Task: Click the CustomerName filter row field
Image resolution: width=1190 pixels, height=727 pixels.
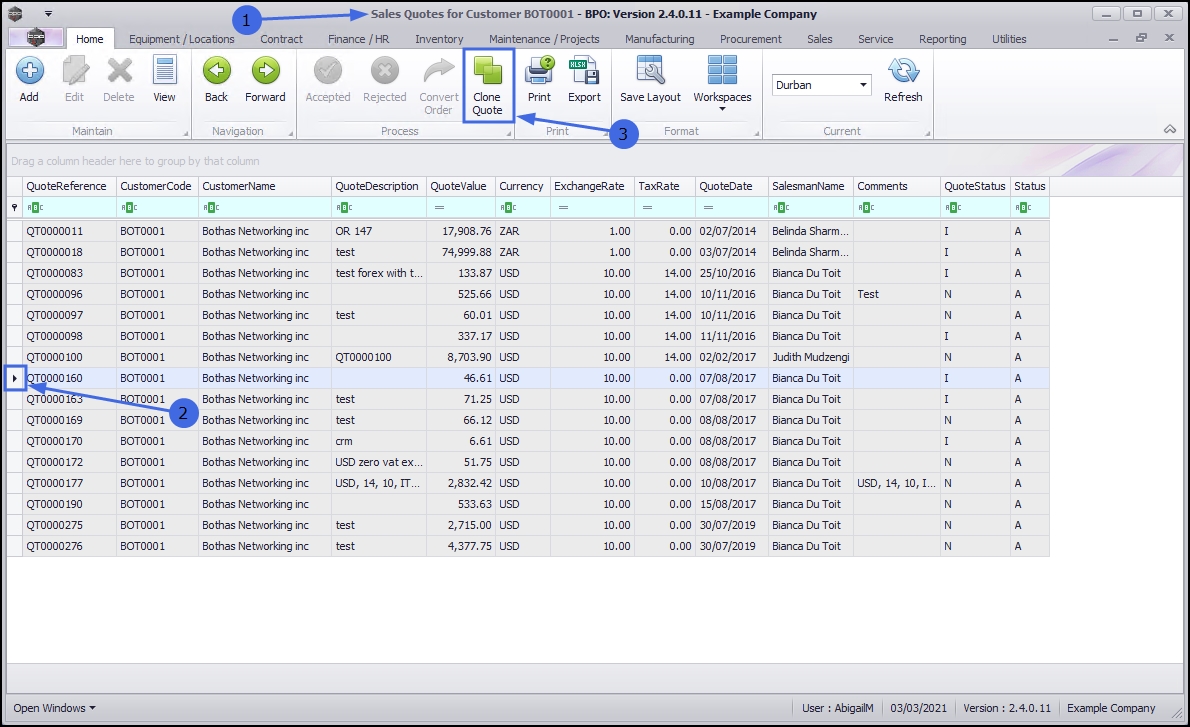Action: click(270, 207)
